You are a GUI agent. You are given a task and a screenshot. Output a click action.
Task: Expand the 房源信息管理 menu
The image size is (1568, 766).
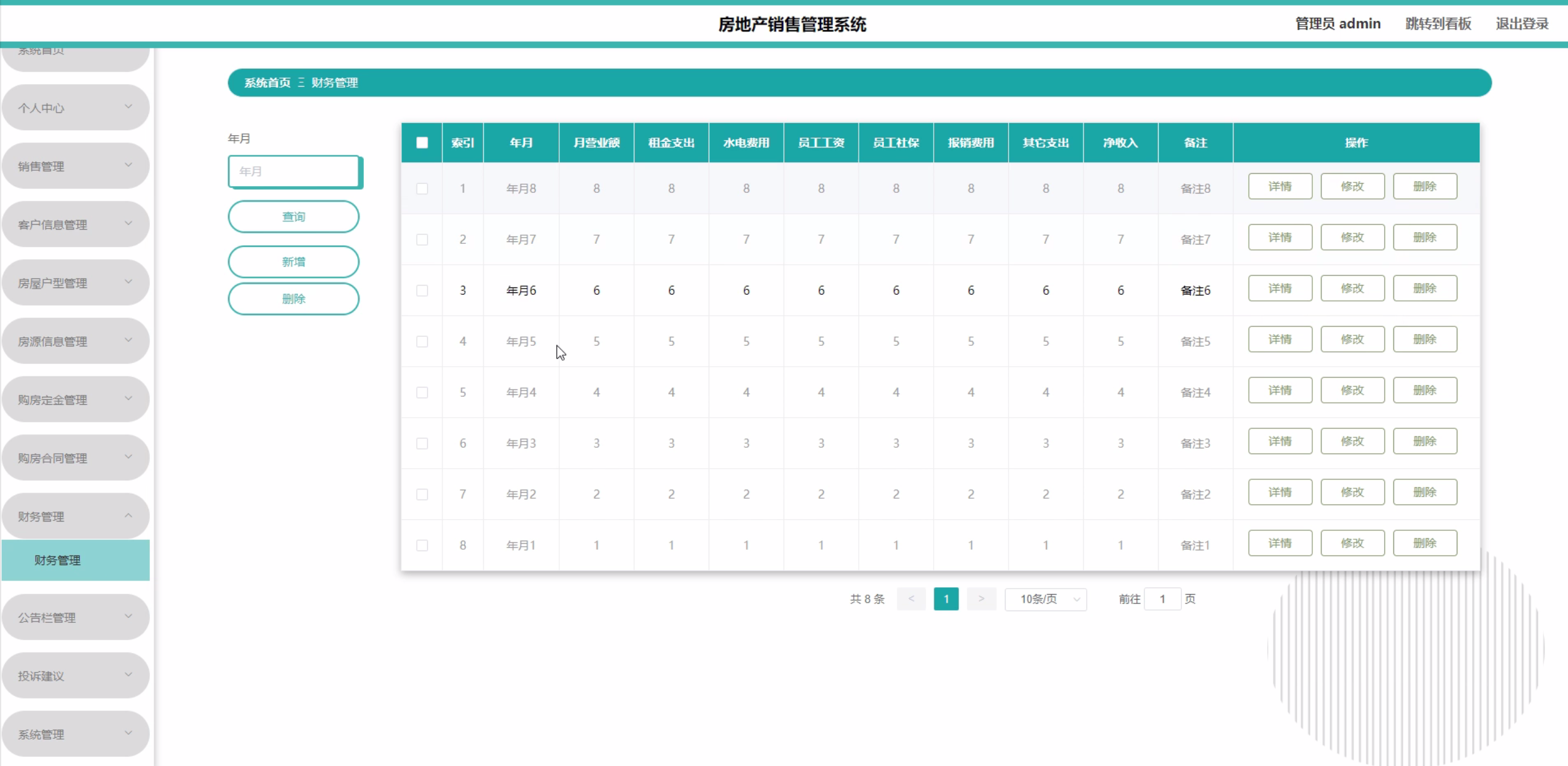coord(75,341)
